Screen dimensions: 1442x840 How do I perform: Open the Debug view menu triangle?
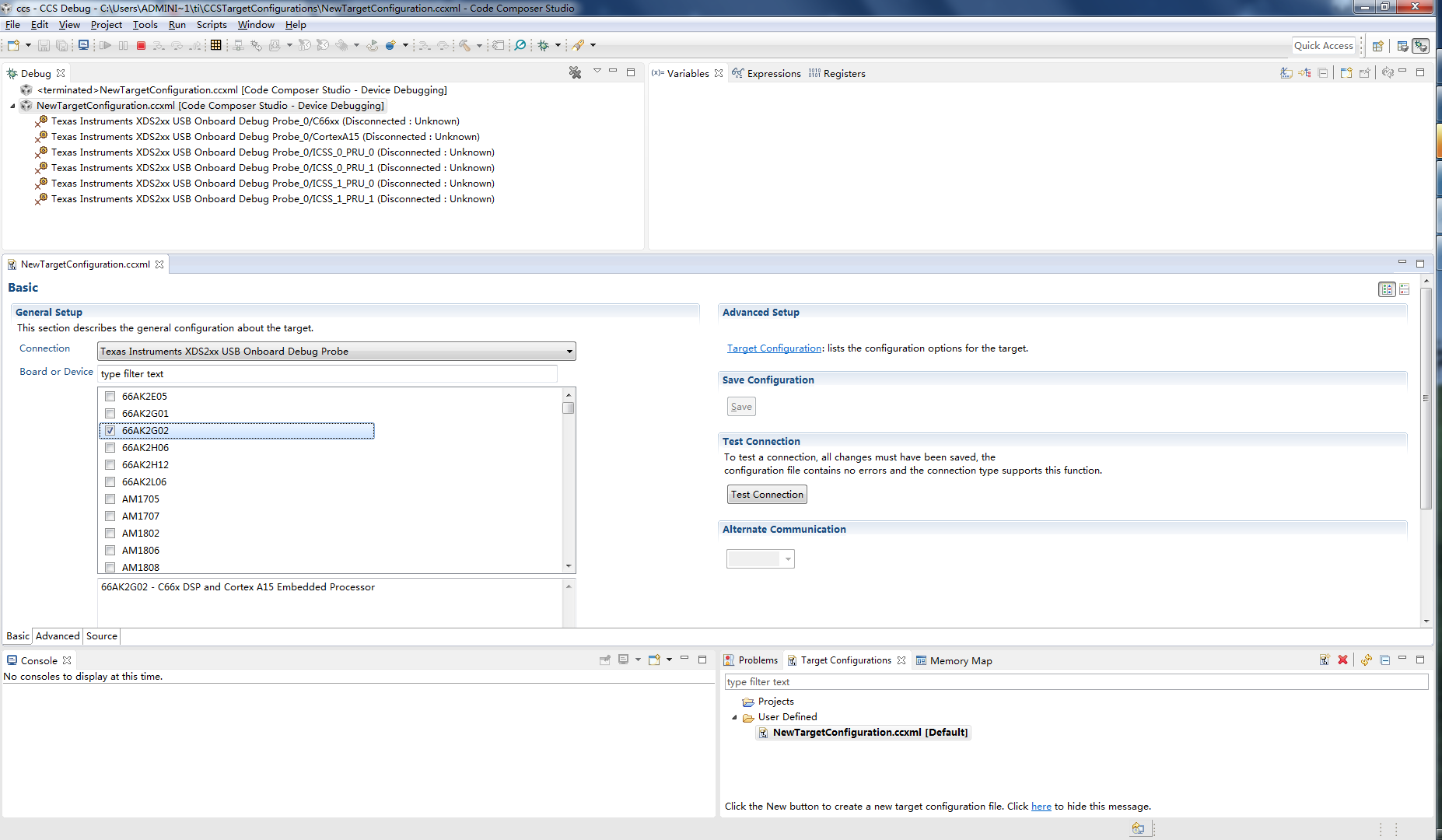[x=597, y=71]
